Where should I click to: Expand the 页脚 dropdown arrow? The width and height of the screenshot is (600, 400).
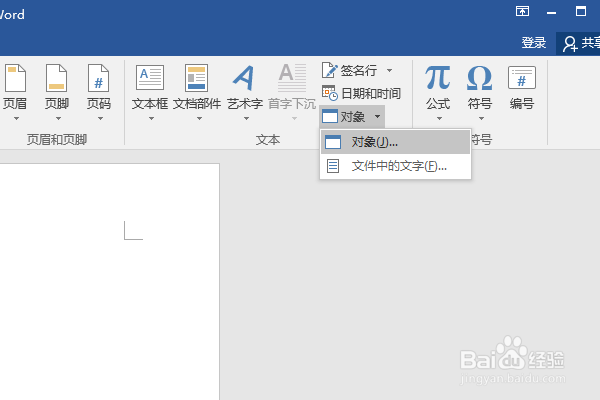[58, 119]
